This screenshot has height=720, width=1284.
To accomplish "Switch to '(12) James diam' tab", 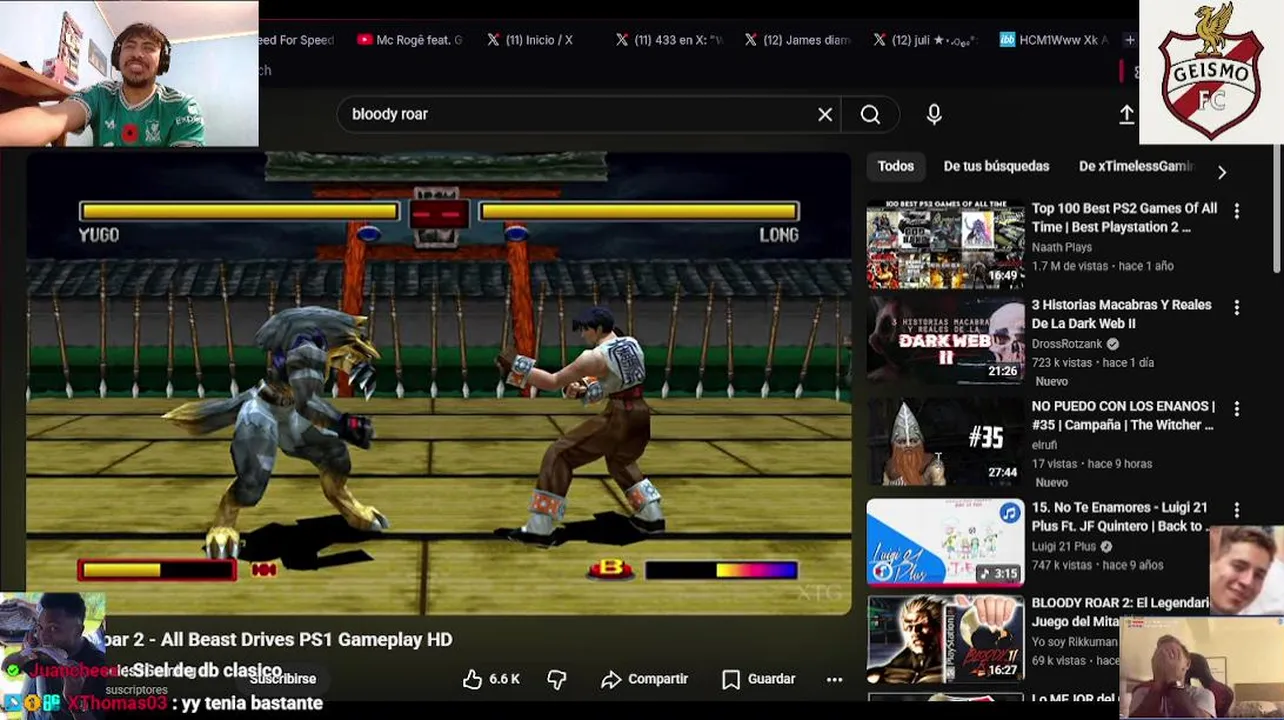I will (x=797, y=40).
